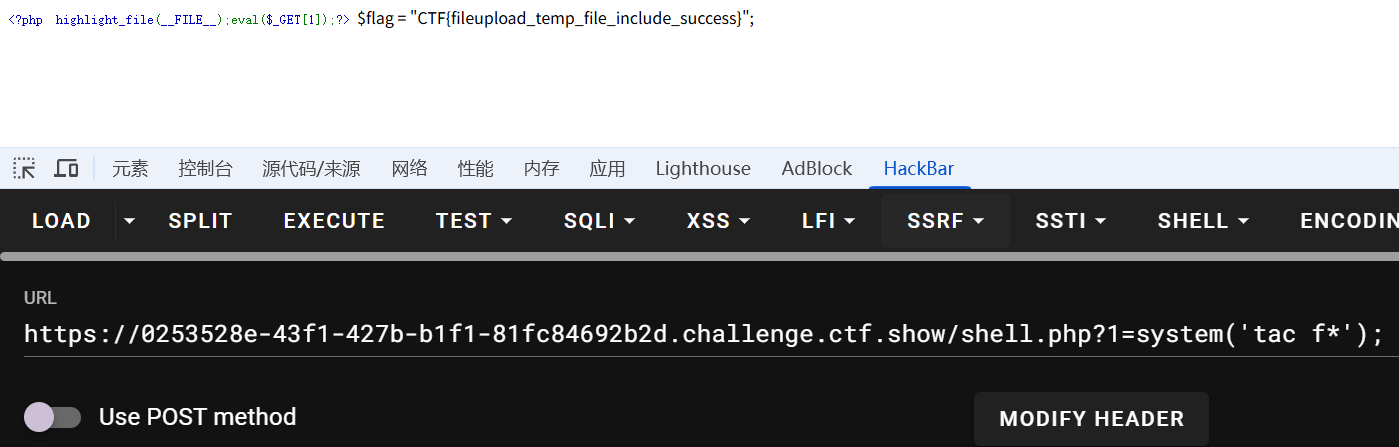The width and height of the screenshot is (1399, 447).
Task: Open the Lighthouse tab
Action: pos(703,169)
